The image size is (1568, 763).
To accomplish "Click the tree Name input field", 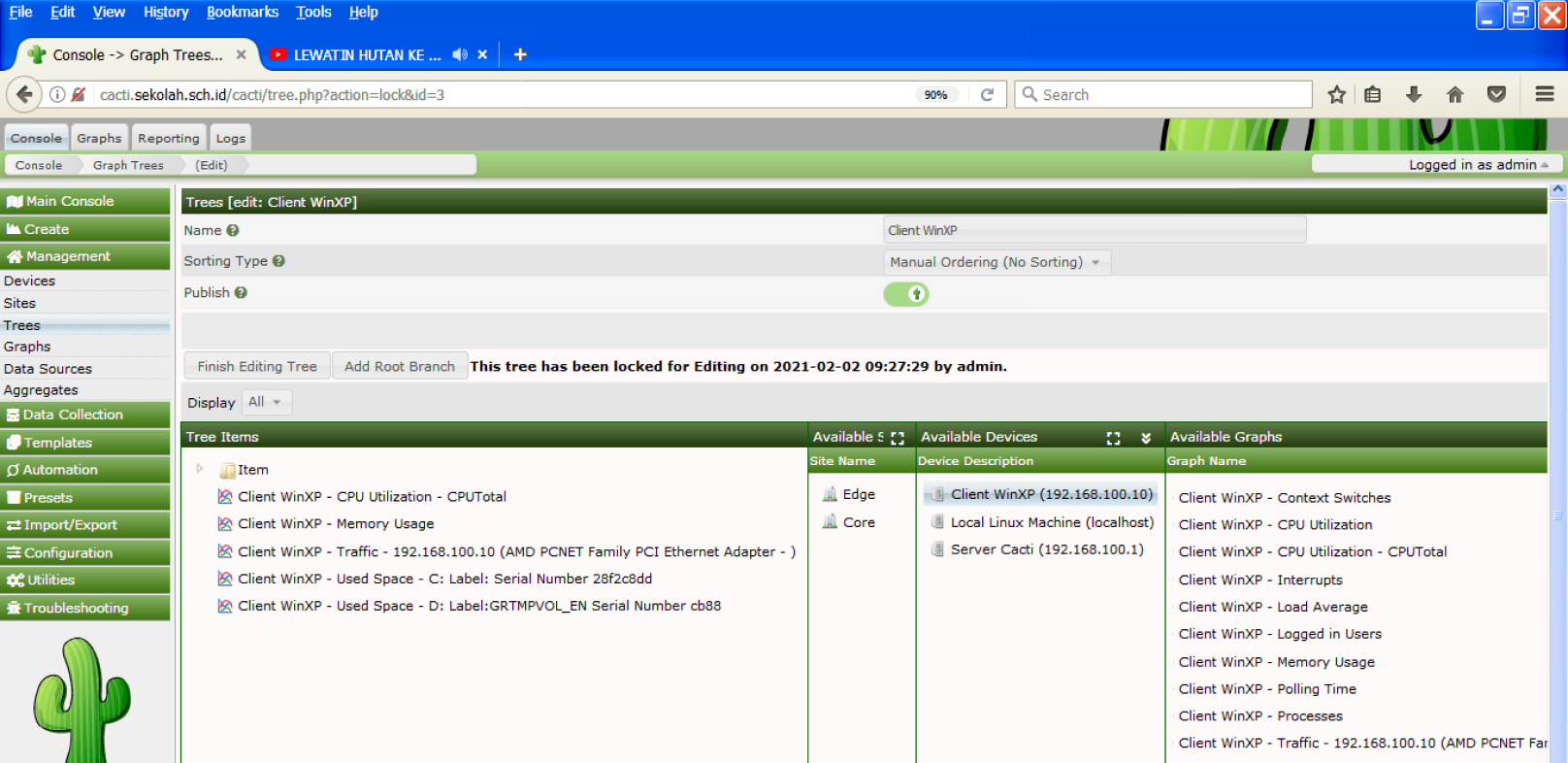I will (1094, 231).
